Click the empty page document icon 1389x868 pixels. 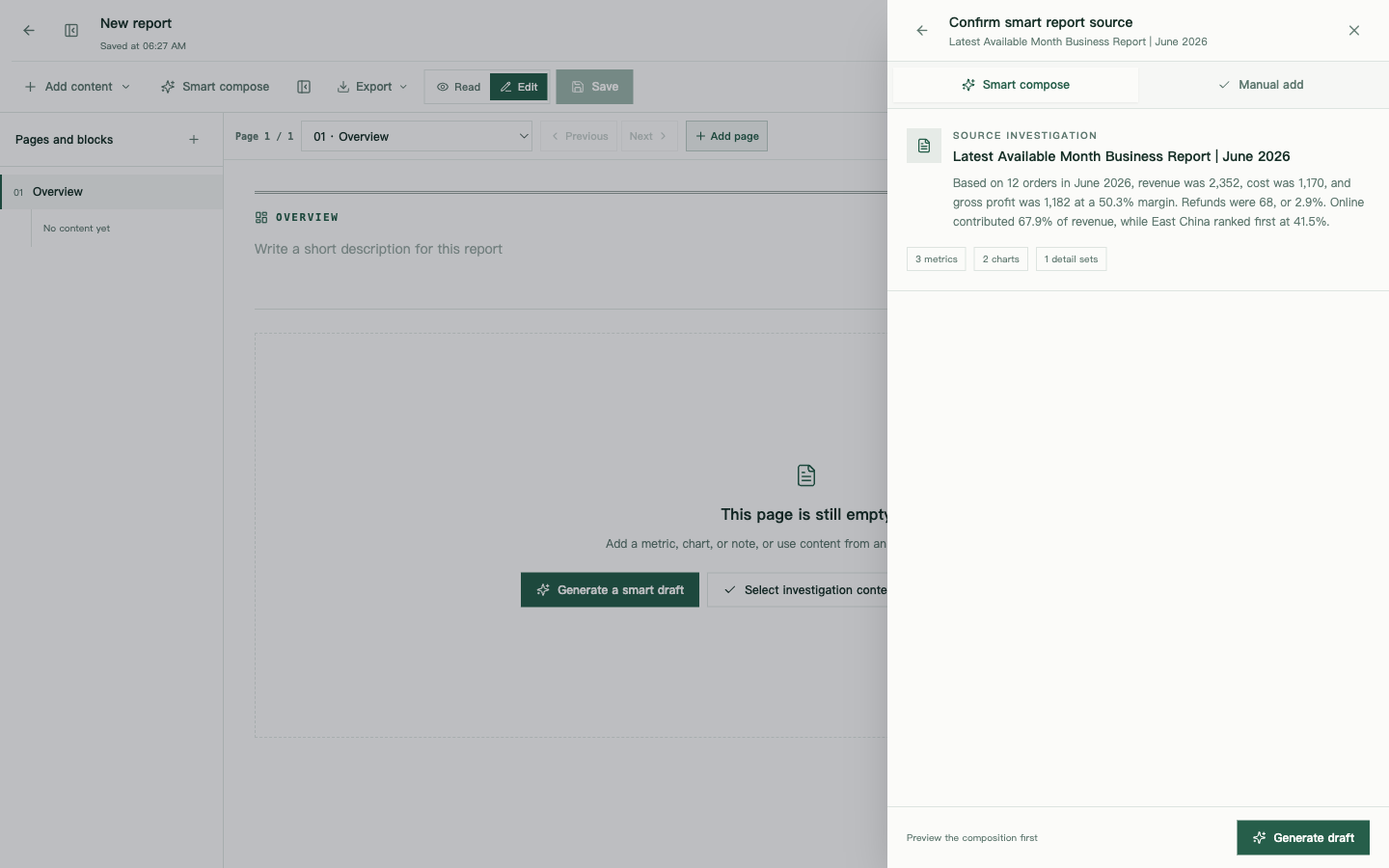pyautogui.click(x=806, y=475)
